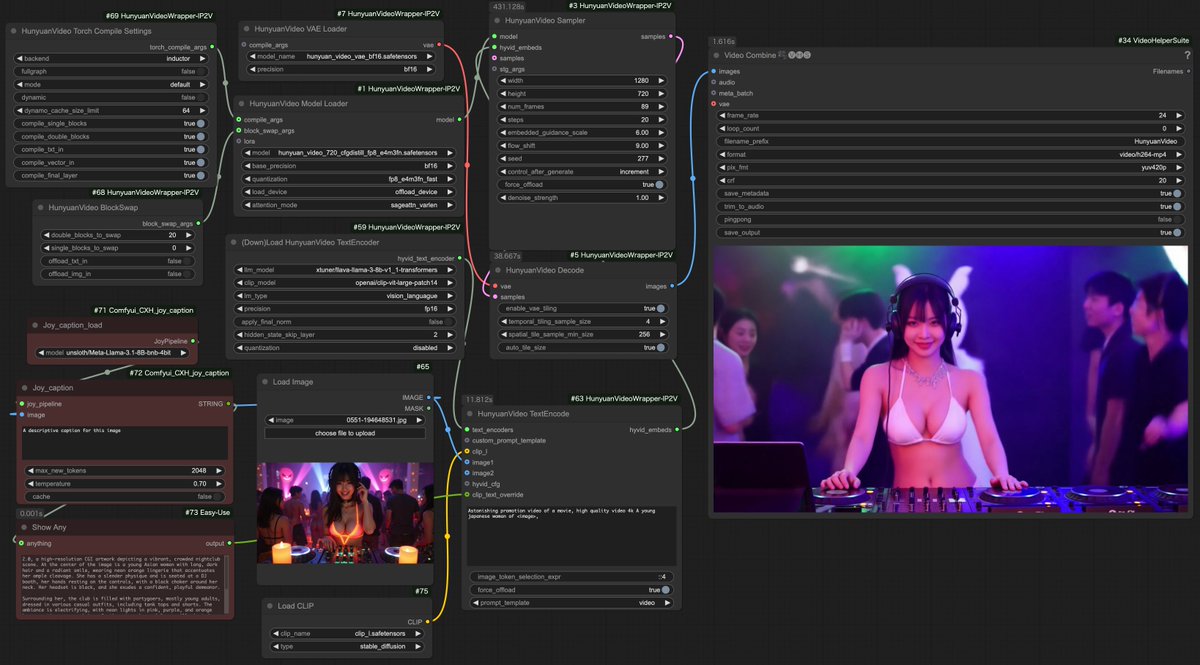Screen dimensions: 1200x665
Task: Click the filename_prefix field showing HunyuanVideo
Action: 950,141
